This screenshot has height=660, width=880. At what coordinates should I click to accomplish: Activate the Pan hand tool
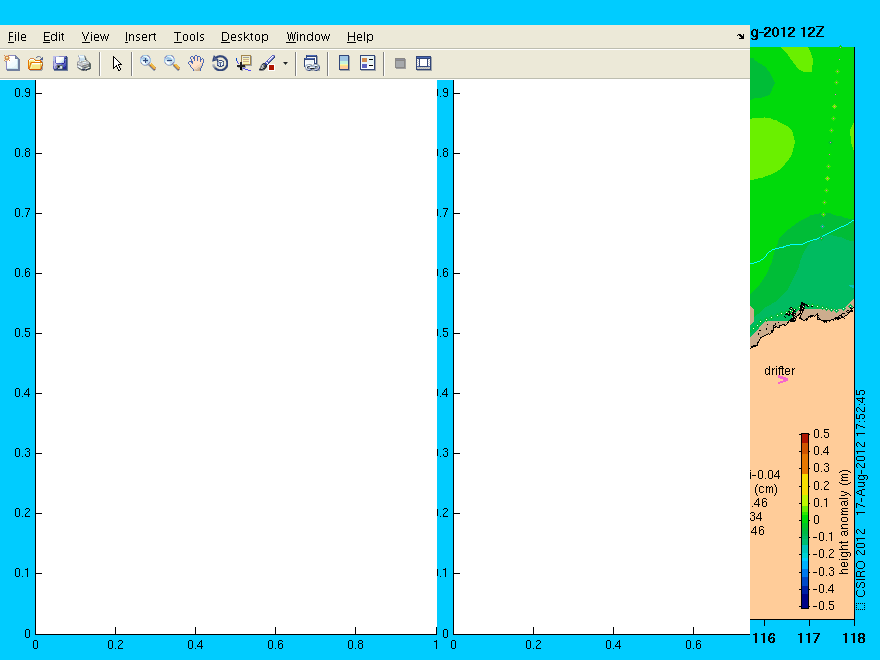[x=196, y=63]
